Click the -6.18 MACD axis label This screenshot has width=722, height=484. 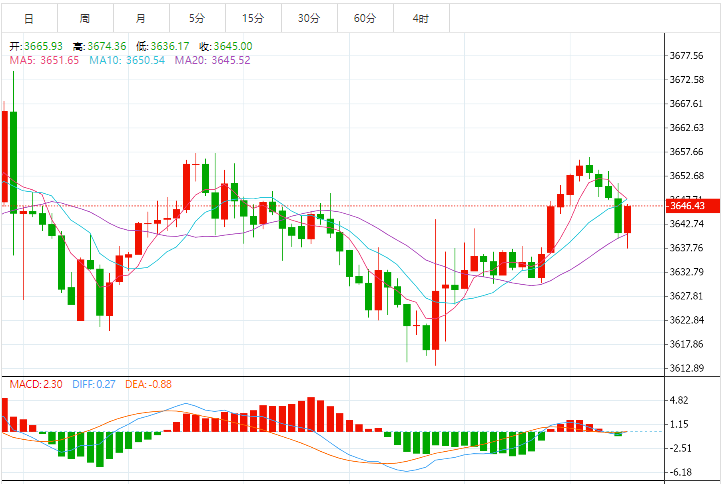(679, 472)
